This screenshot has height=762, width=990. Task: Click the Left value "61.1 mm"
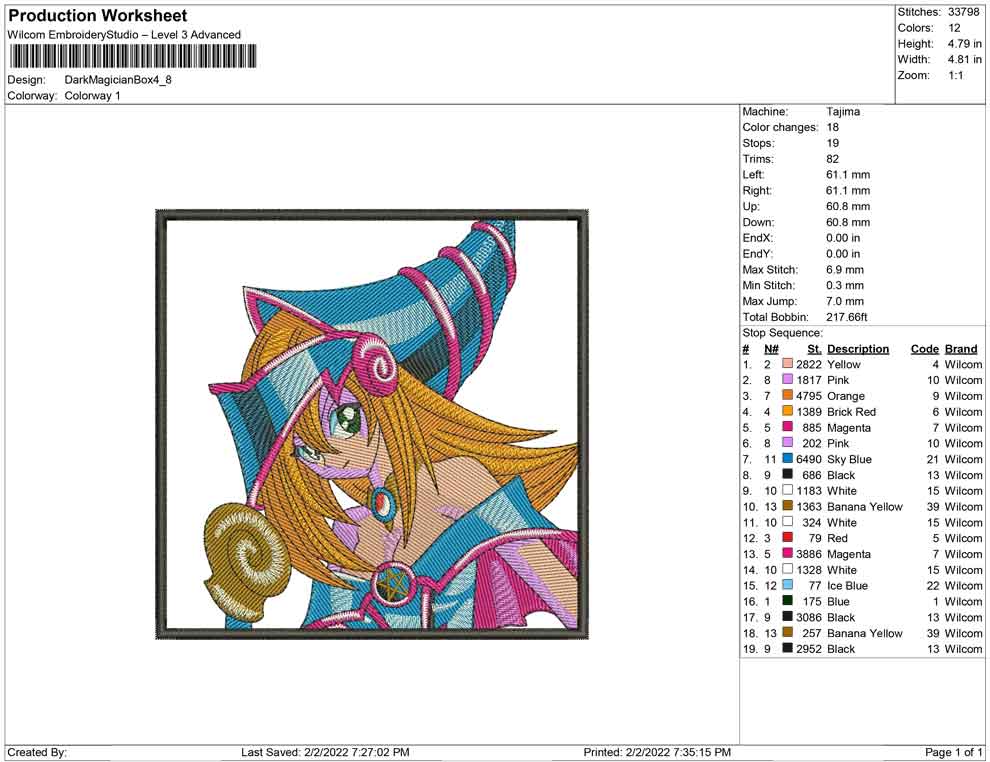848,174
